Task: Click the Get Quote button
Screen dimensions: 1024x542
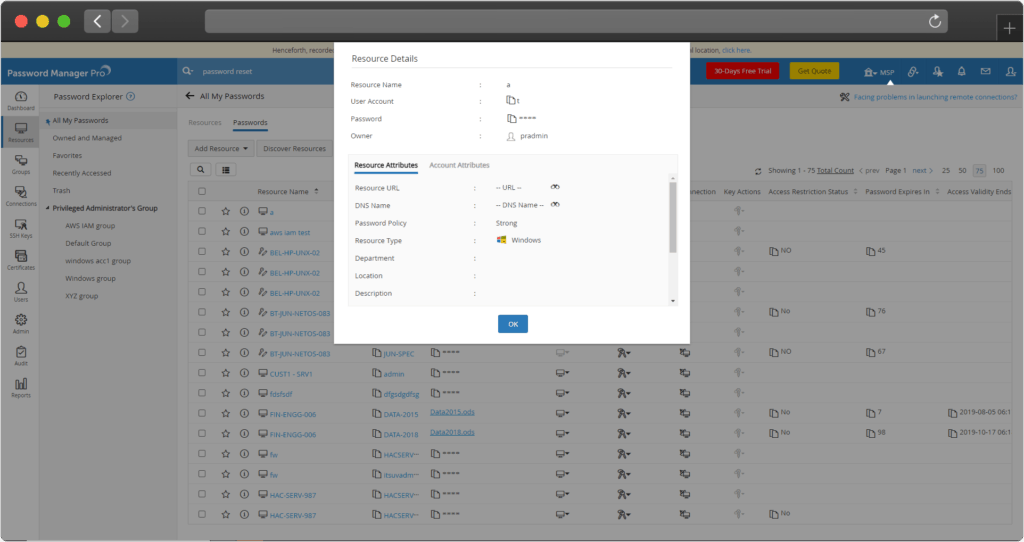Action: [x=814, y=71]
